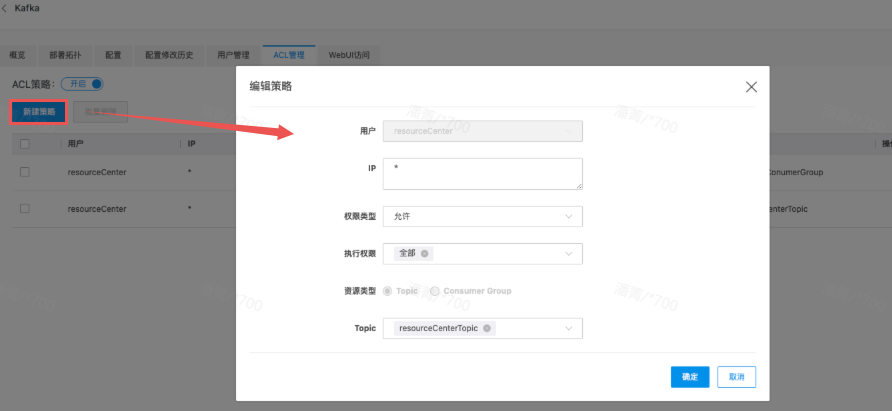This screenshot has height=411, width=892.
Task: Expand the 执行权限 multi-select dropdown
Action: click(x=482, y=254)
